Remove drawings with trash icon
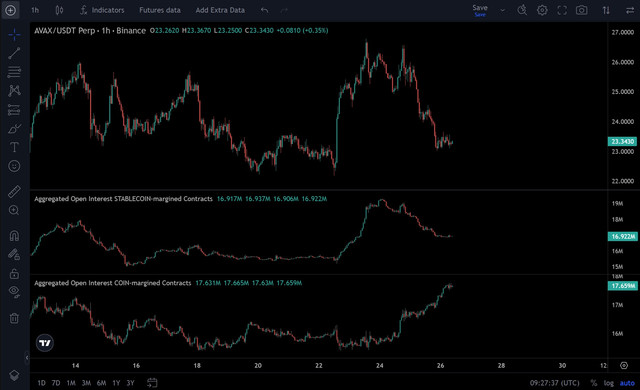Image resolution: width=640 pixels, height=390 pixels. 14,318
